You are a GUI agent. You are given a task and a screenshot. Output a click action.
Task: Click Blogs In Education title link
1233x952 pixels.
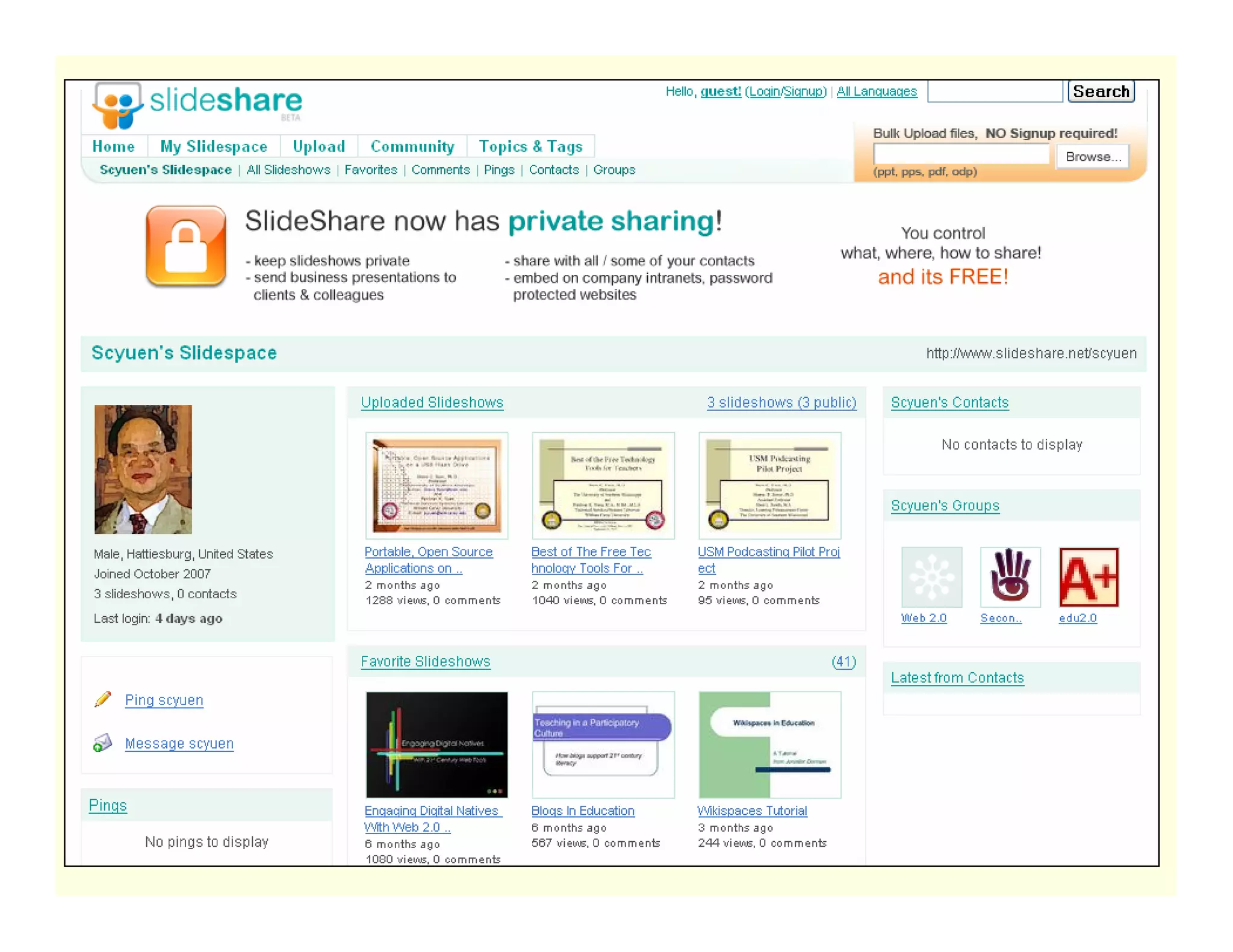(x=583, y=811)
